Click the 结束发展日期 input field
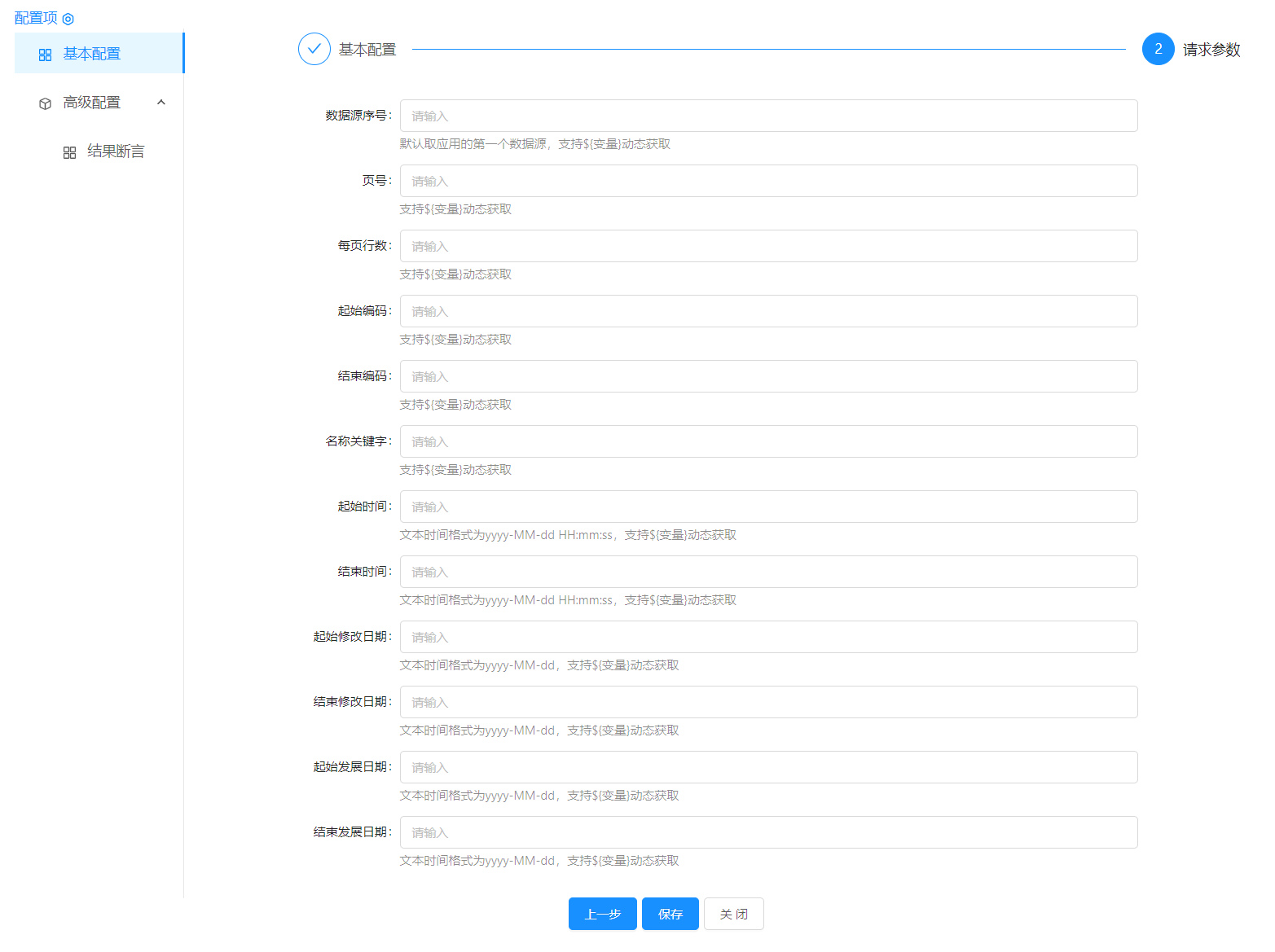 click(768, 832)
